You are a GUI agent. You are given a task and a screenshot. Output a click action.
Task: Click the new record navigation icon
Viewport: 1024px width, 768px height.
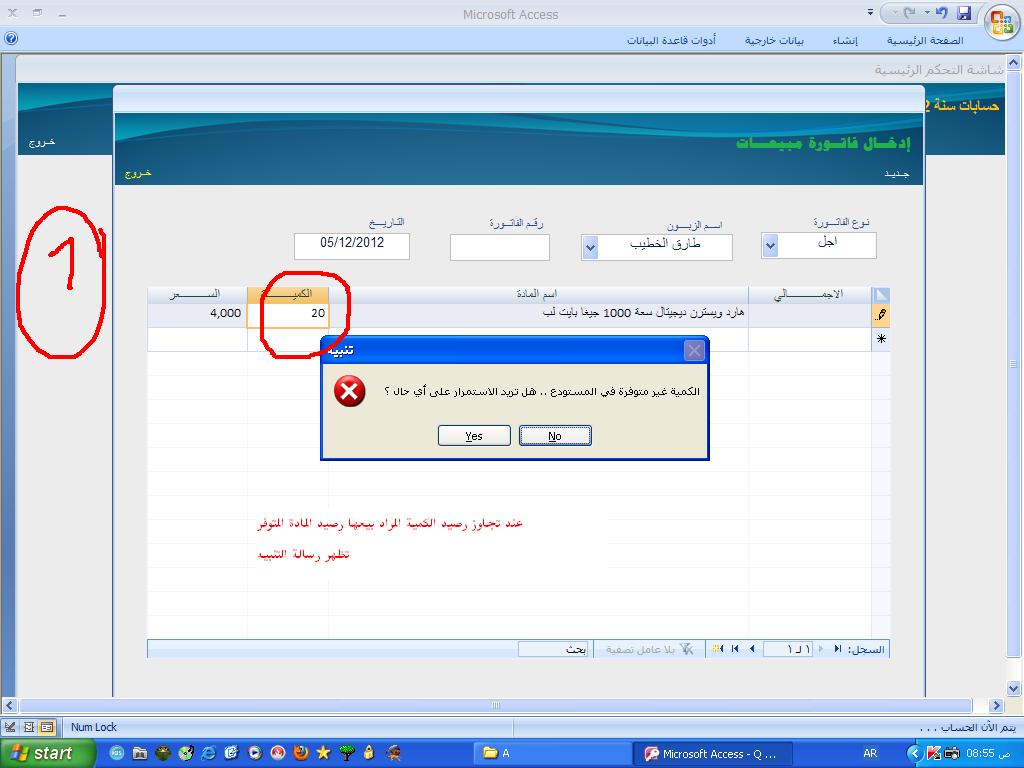tap(718, 648)
